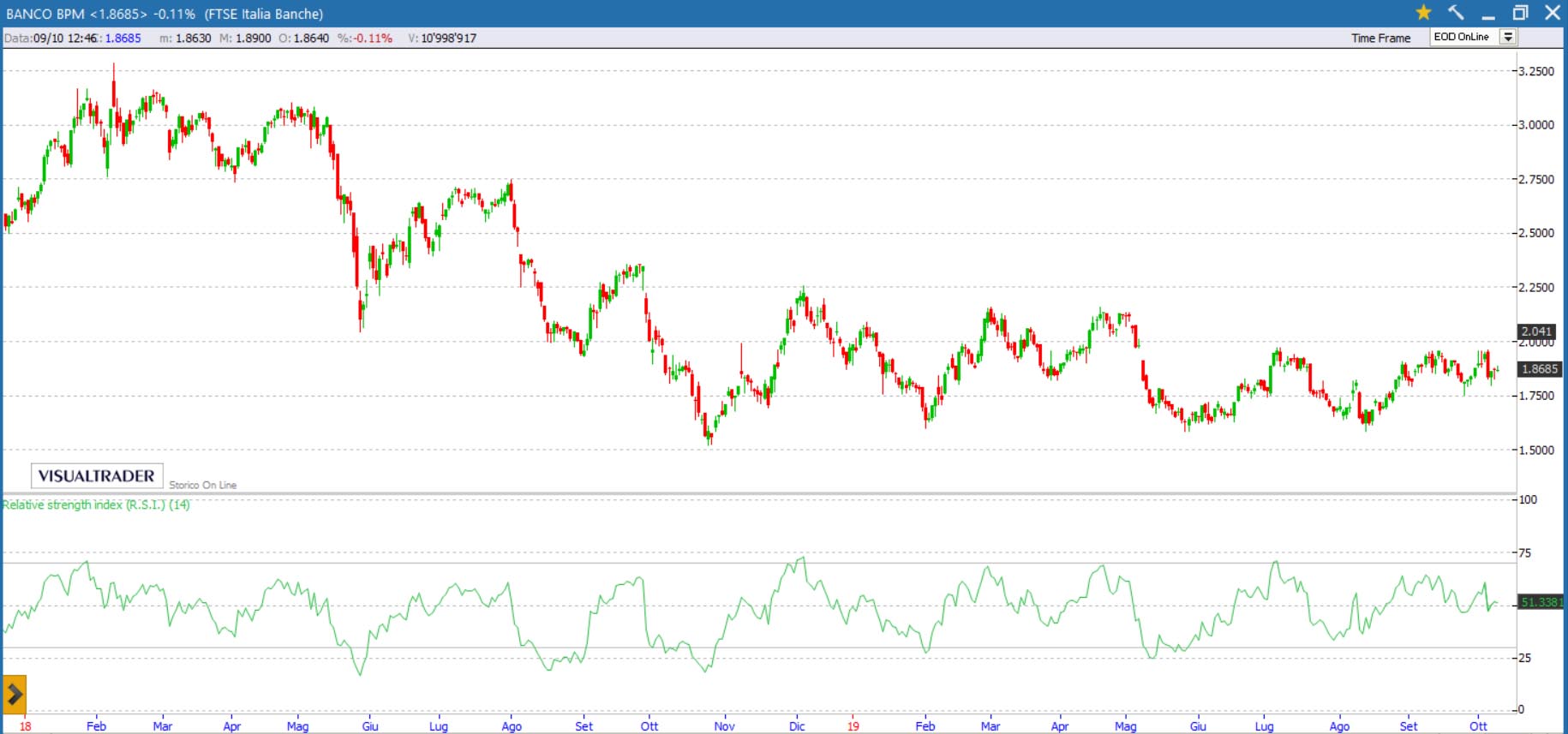Click the 1.7500 price axis label

(1536, 396)
